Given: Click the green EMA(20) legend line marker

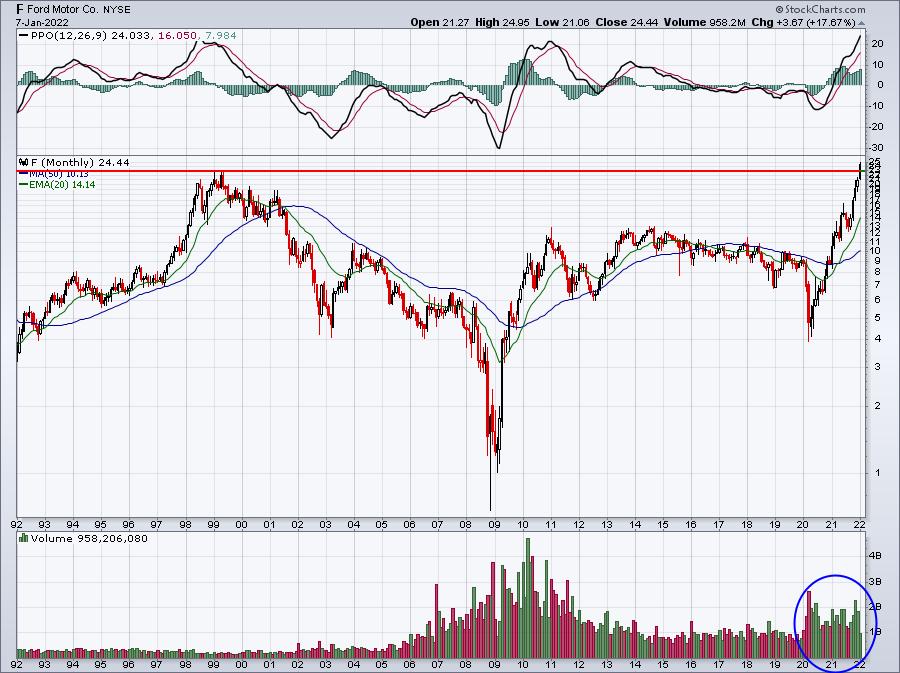Looking at the screenshot, I should tap(24, 185).
